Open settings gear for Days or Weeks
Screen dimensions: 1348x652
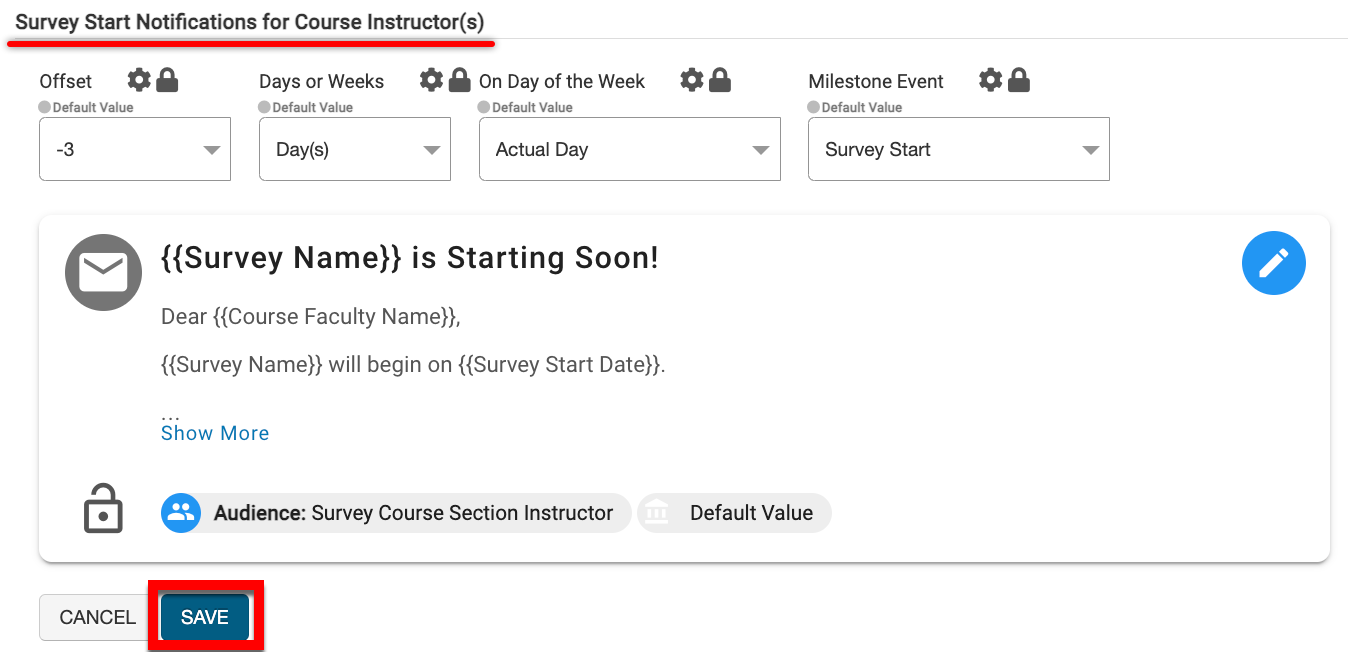(x=431, y=81)
